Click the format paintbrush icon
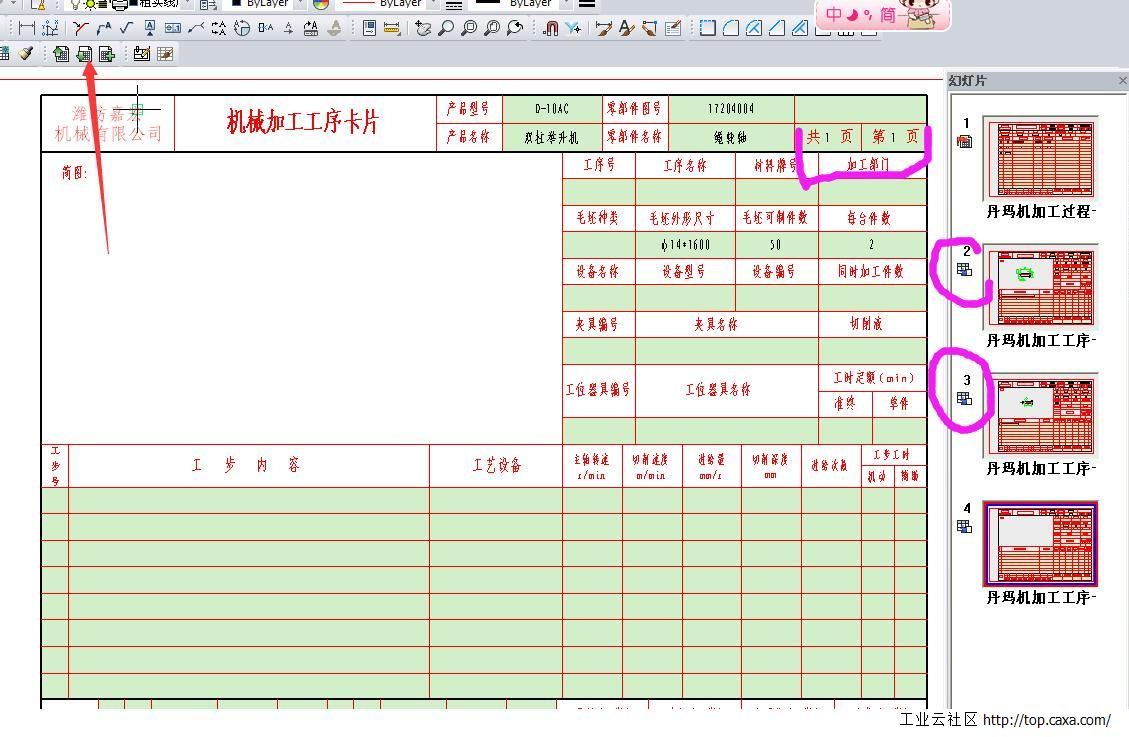The width and height of the screenshot is (1129, 737). tap(26, 53)
